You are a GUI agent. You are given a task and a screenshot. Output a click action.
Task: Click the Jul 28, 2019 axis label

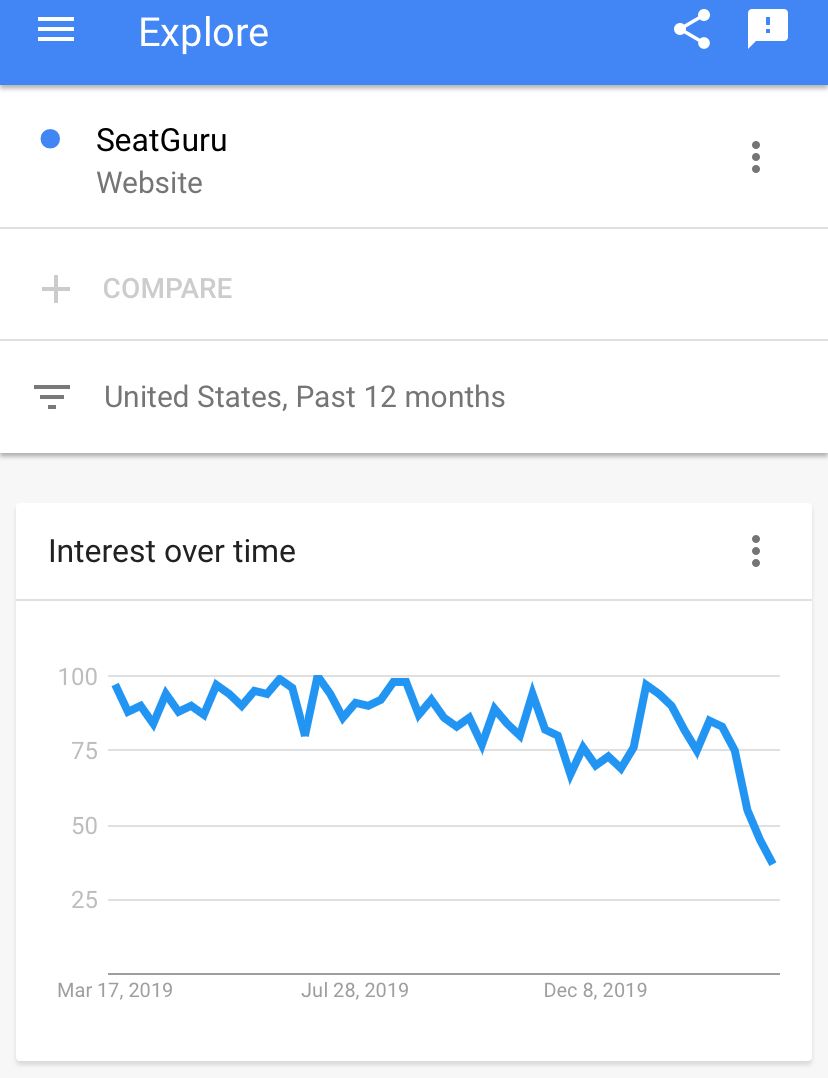(355, 990)
